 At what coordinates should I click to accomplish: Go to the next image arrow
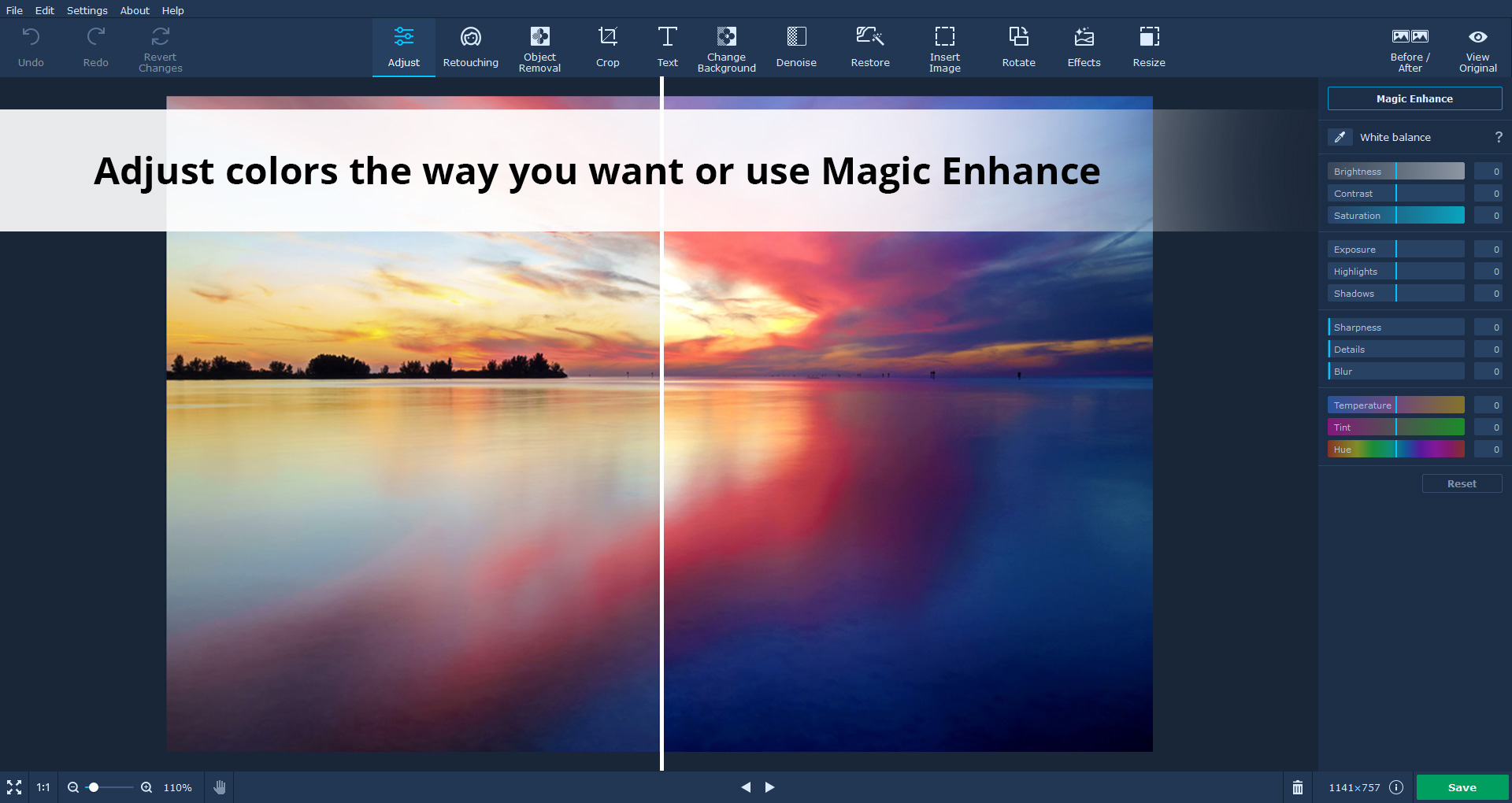pos(770,787)
